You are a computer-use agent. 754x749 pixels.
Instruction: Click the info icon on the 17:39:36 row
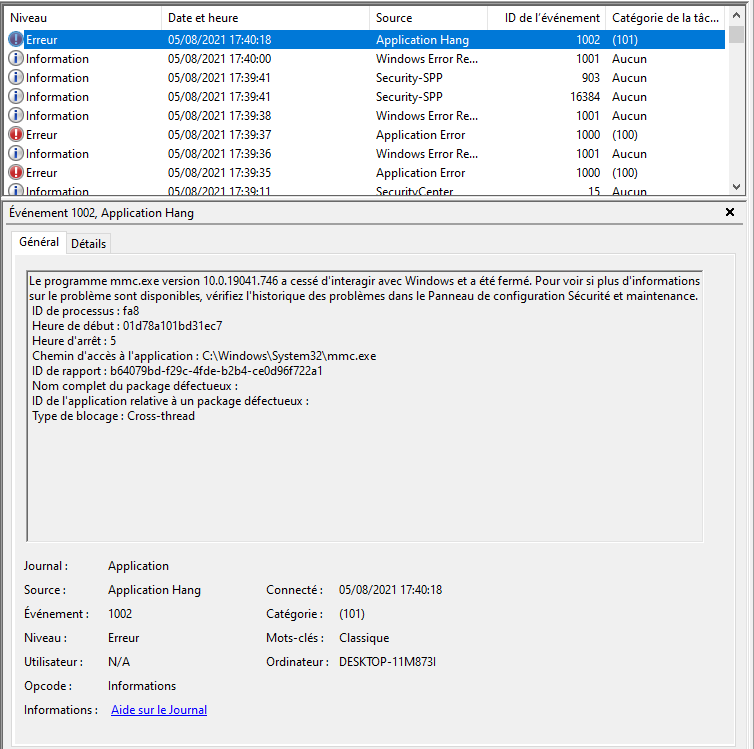coord(16,153)
